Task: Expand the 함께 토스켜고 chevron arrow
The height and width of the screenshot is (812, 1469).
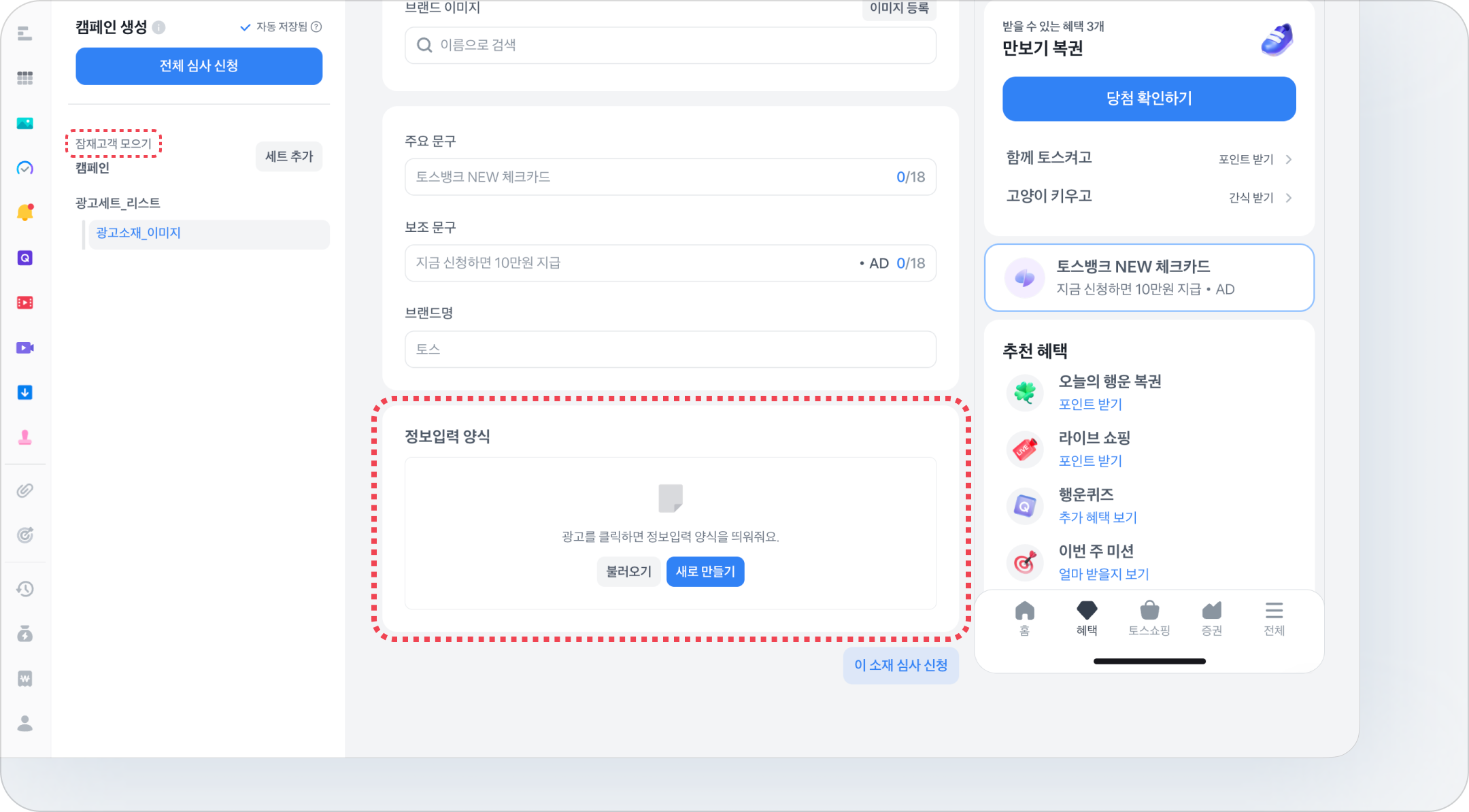Action: [x=1288, y=159]
